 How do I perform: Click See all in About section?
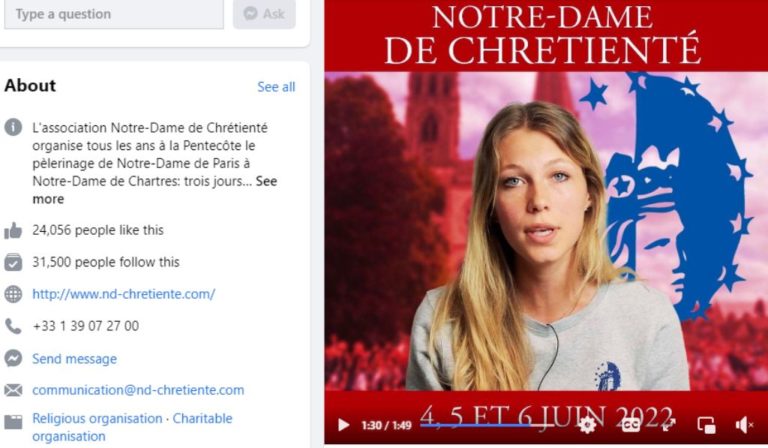tap(276, 87)
